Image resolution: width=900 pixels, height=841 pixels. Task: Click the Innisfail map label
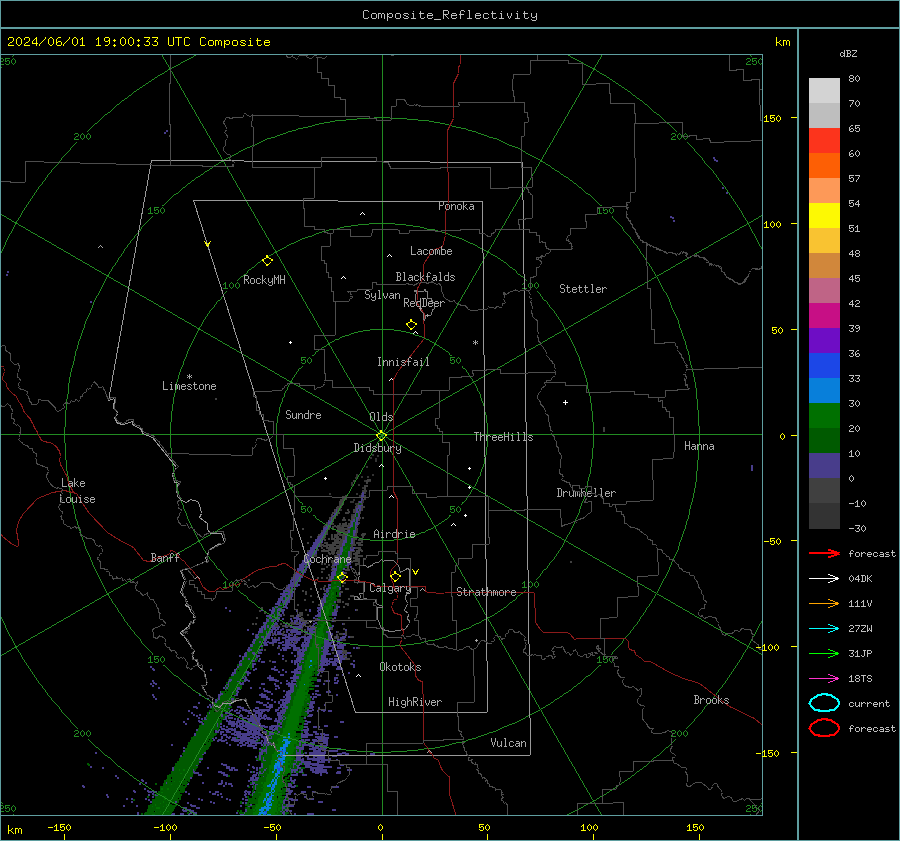pyautogui.click(x=403, y=362)
